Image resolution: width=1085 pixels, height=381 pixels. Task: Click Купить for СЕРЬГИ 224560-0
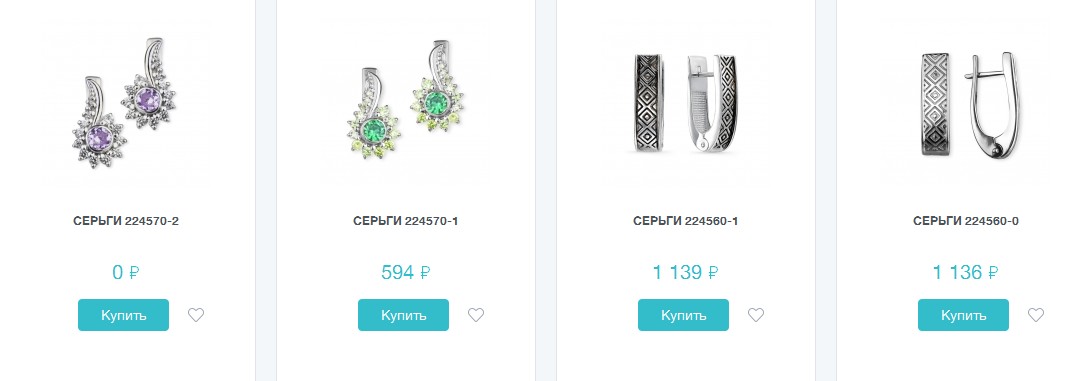(x=963, y=315)
